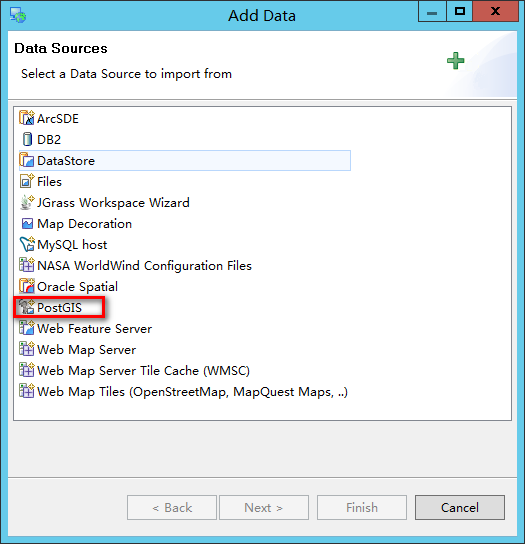Select Web Feature Server entry
This screenshot has height=544, width=525.
(x=85, y=329)
